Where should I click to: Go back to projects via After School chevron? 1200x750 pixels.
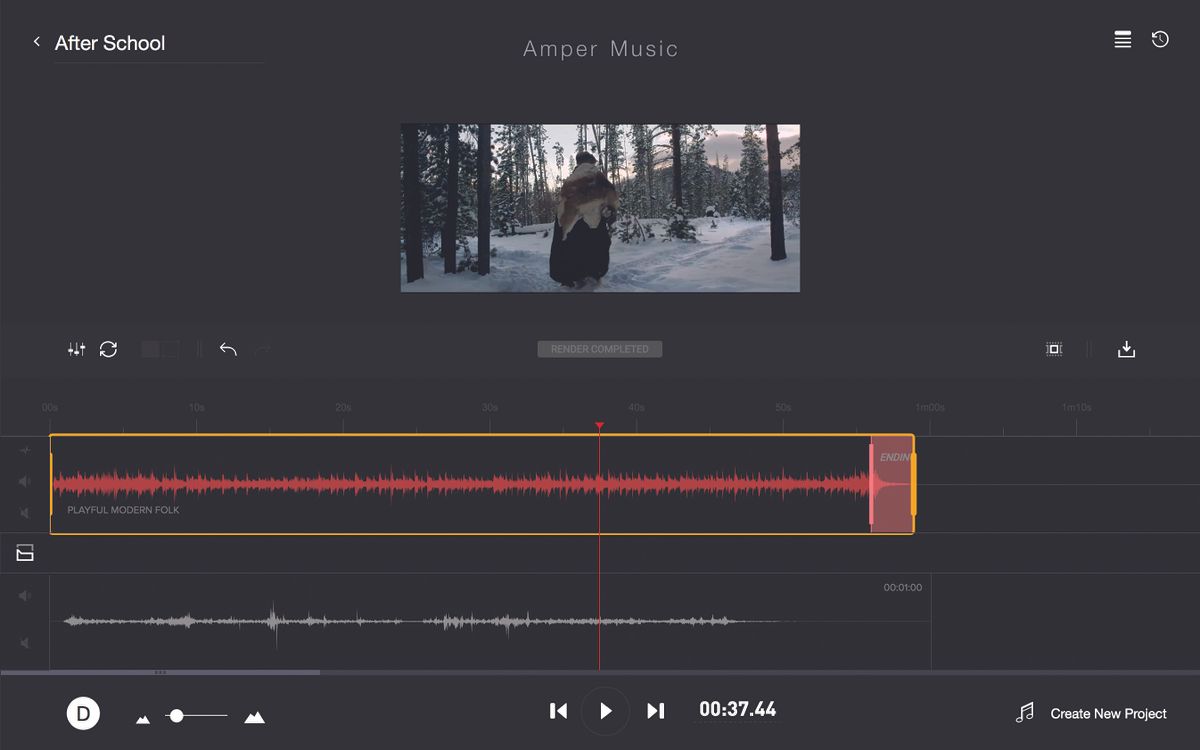pos(37,42)
